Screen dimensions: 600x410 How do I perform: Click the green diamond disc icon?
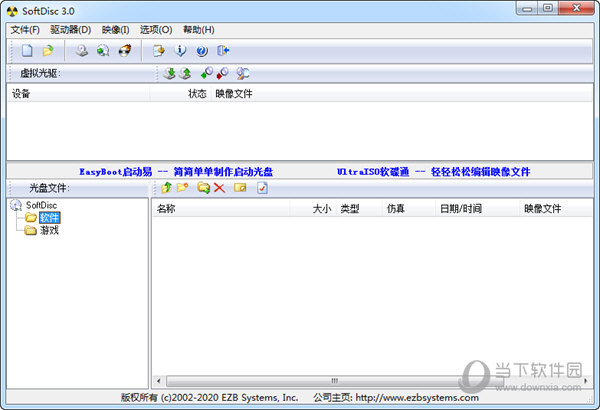click(207, 73)
